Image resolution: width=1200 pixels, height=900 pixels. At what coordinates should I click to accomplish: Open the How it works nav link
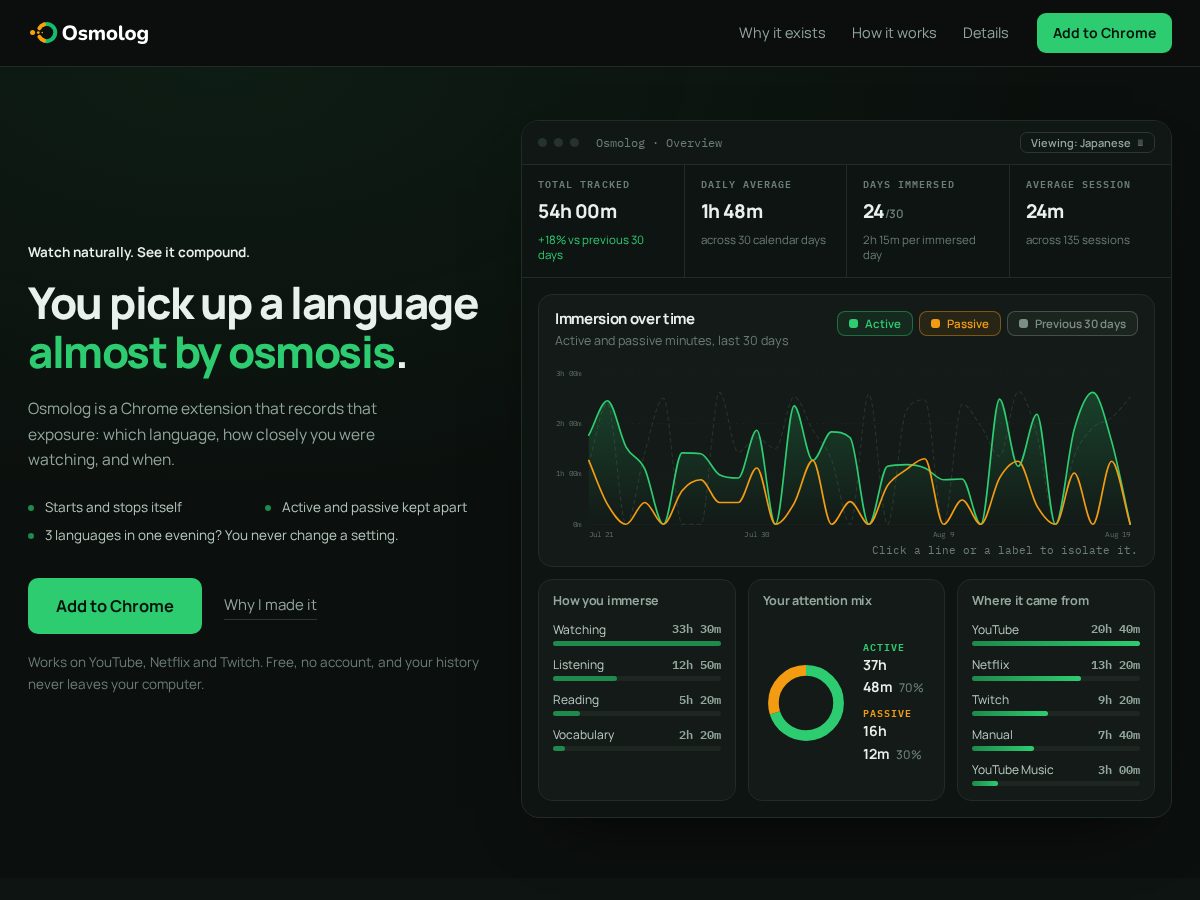point(894,33)
